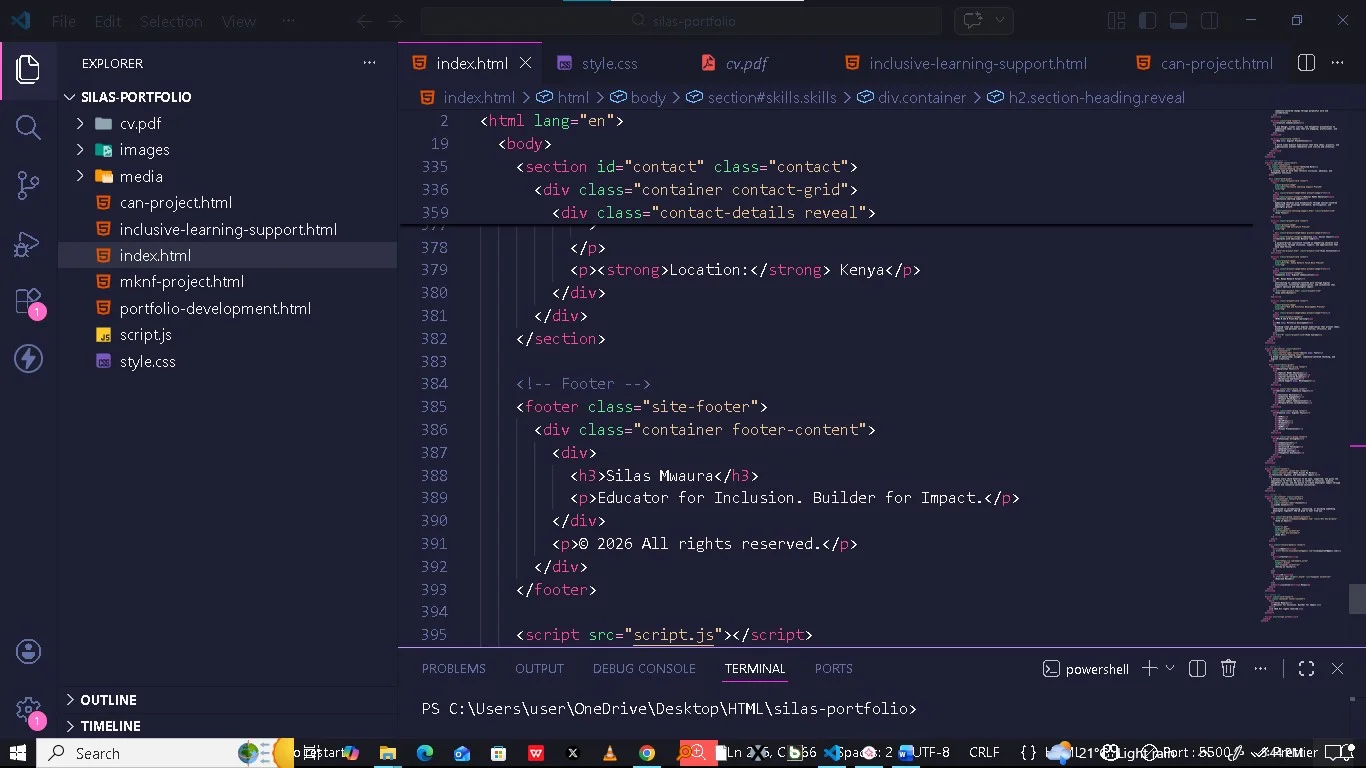
Task: Kill the terminal with trash icon
Action: (1229, 669)
